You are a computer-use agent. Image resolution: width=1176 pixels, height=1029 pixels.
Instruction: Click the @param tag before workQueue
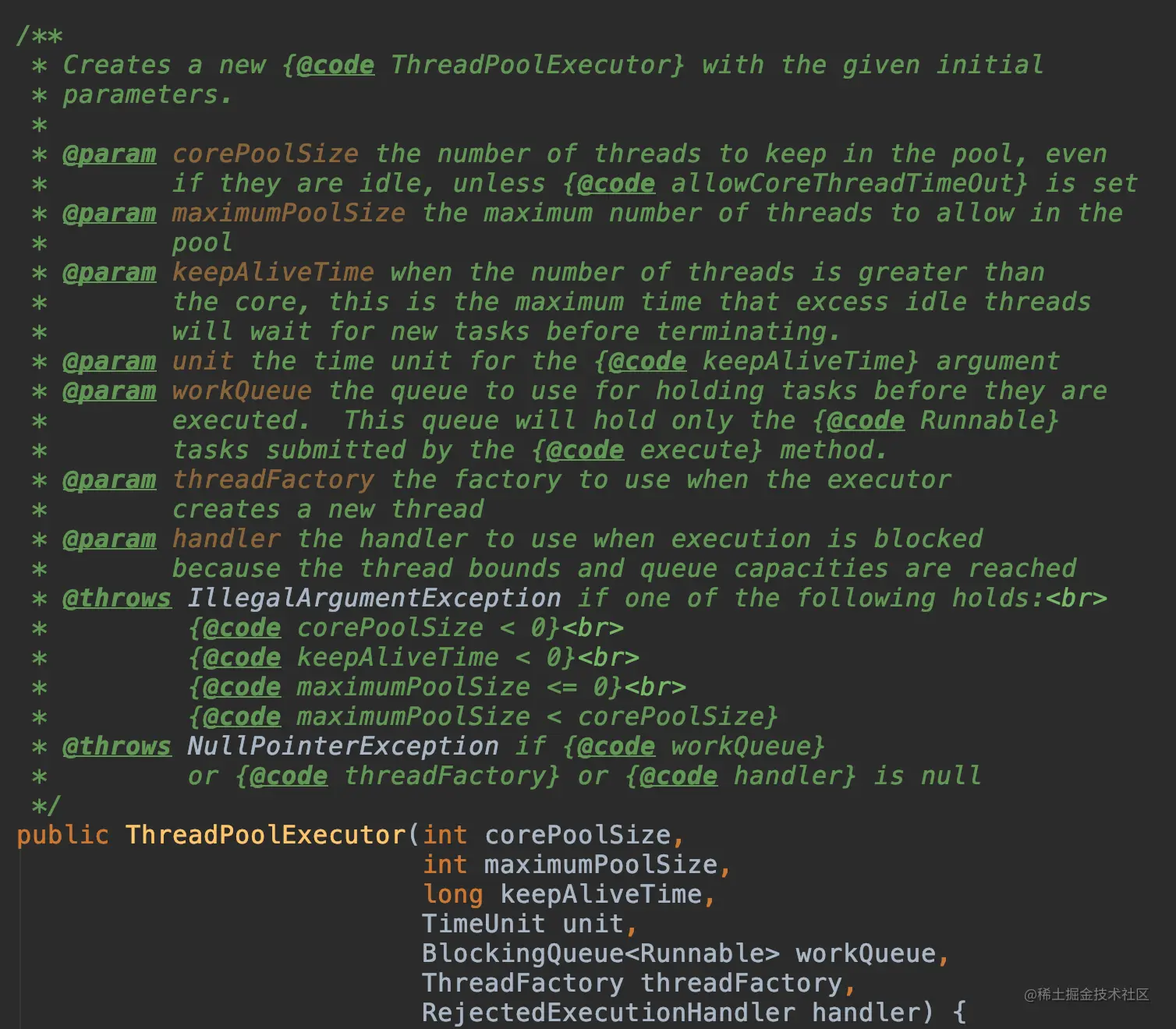coord(109,391)
